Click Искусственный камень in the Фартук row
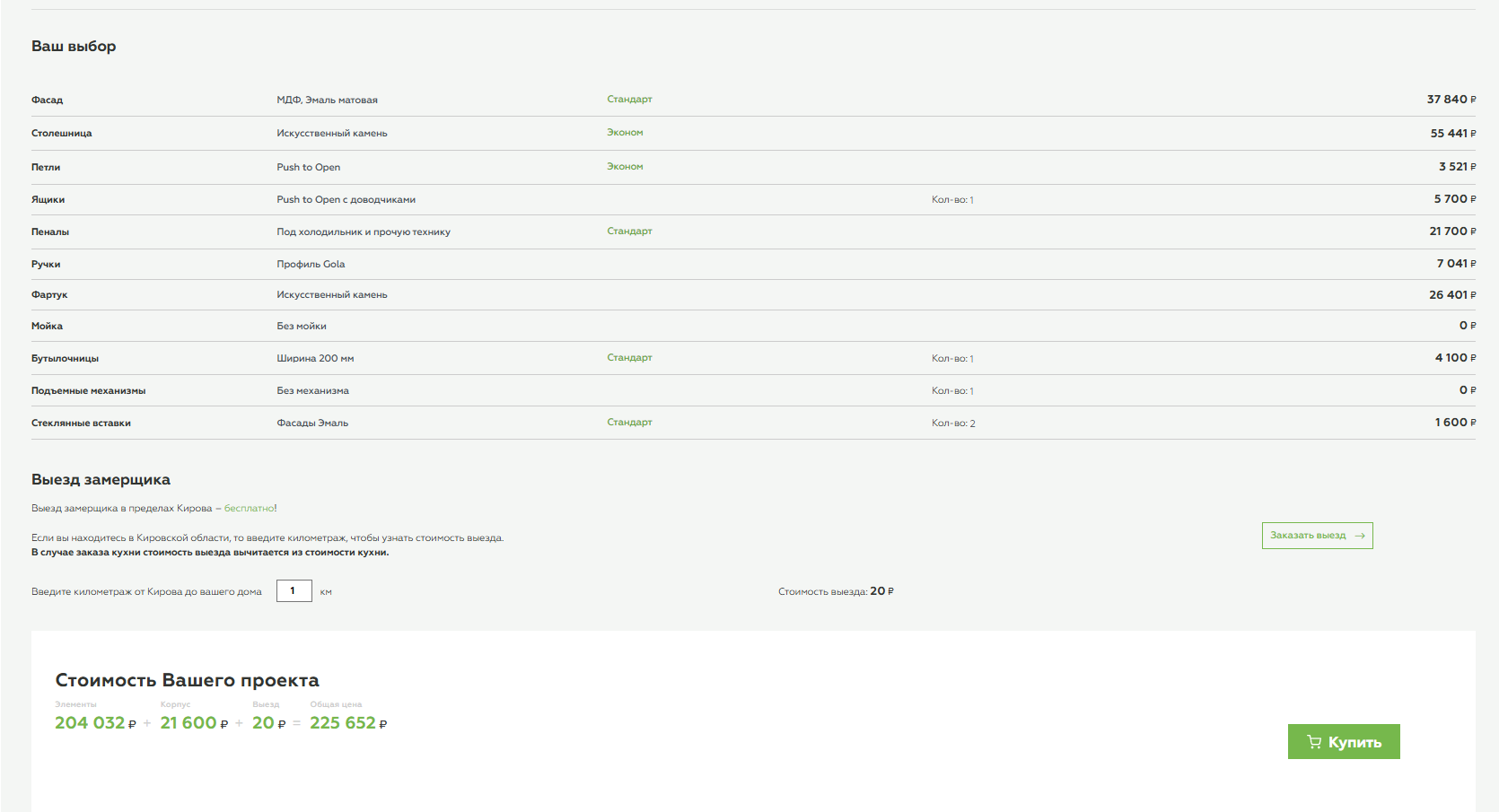Viewport: 1499px width, 812px height. coord(331,294)
